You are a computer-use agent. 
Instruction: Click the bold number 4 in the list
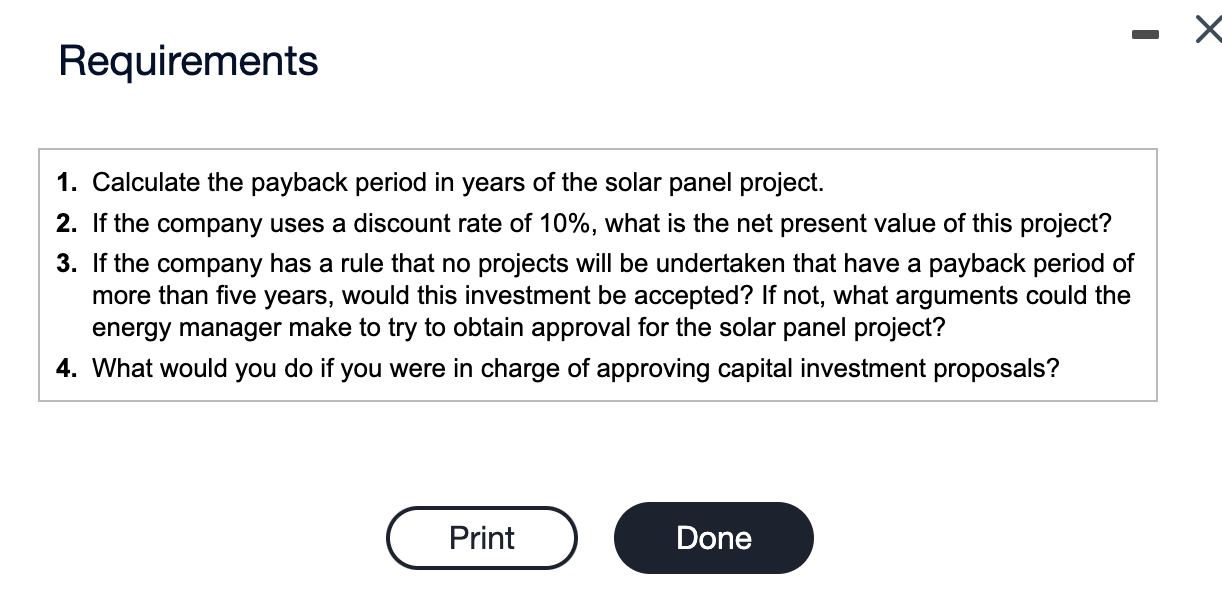click(67, 368)
